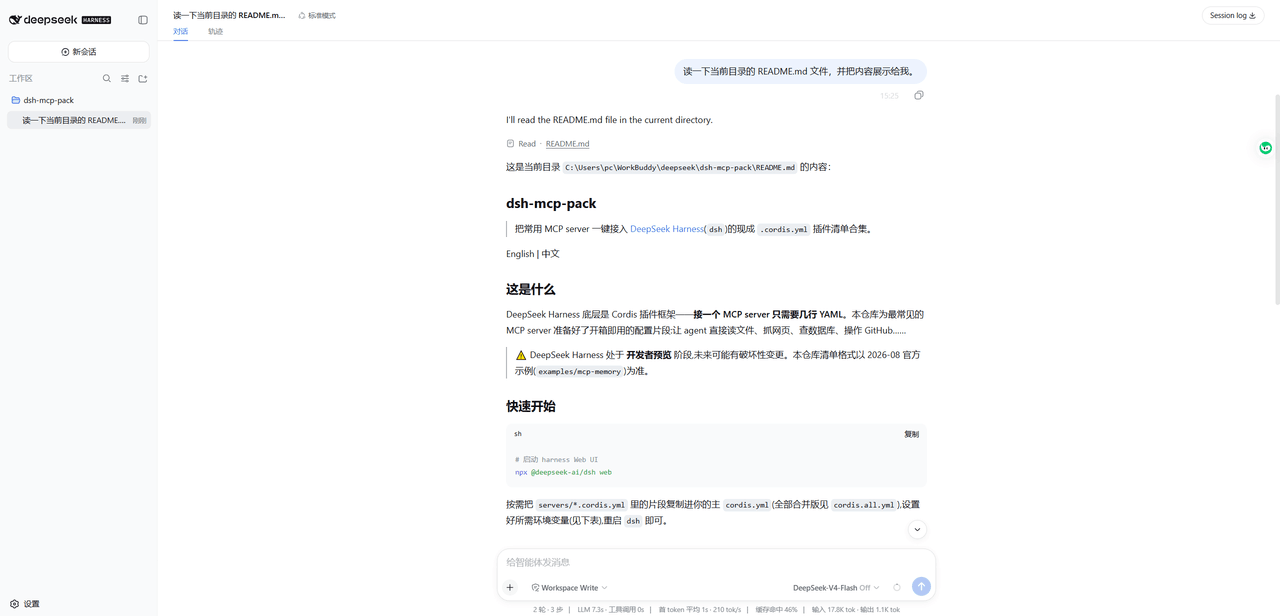Viewport: 1280px width, 616px height.
Task: Click the servers/*.cordis.yml inline code
Action: (x=581, y=505)
